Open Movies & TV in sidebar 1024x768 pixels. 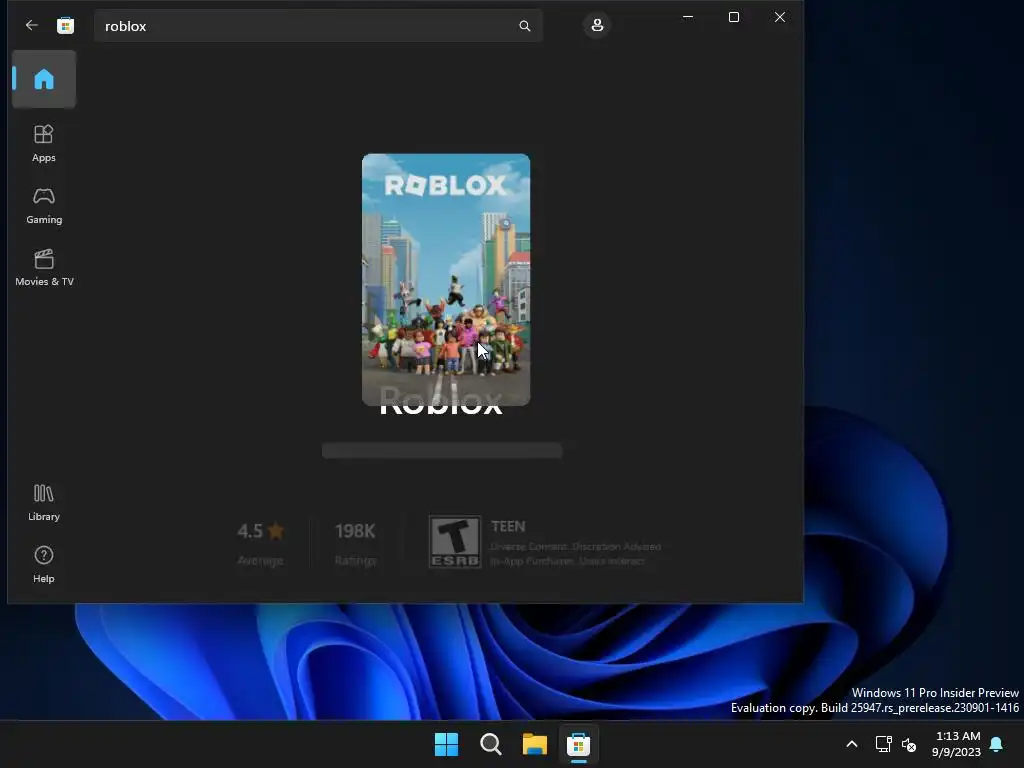(x=44, y=268)
